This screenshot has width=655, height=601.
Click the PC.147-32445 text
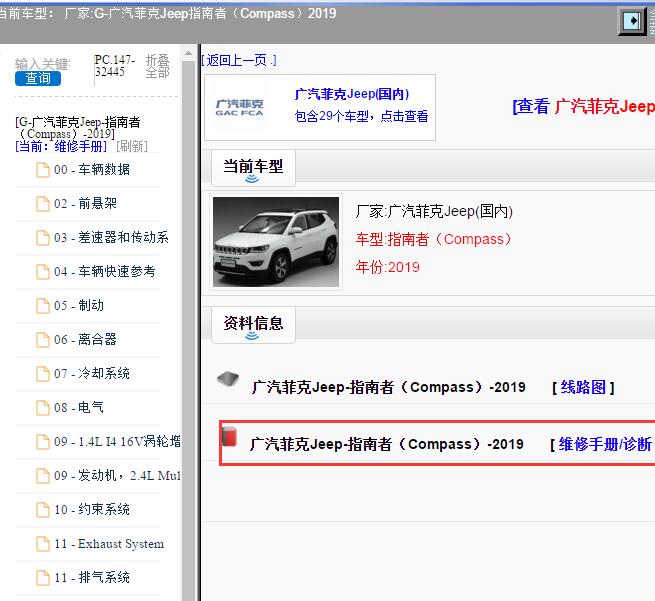coord(114,66)
